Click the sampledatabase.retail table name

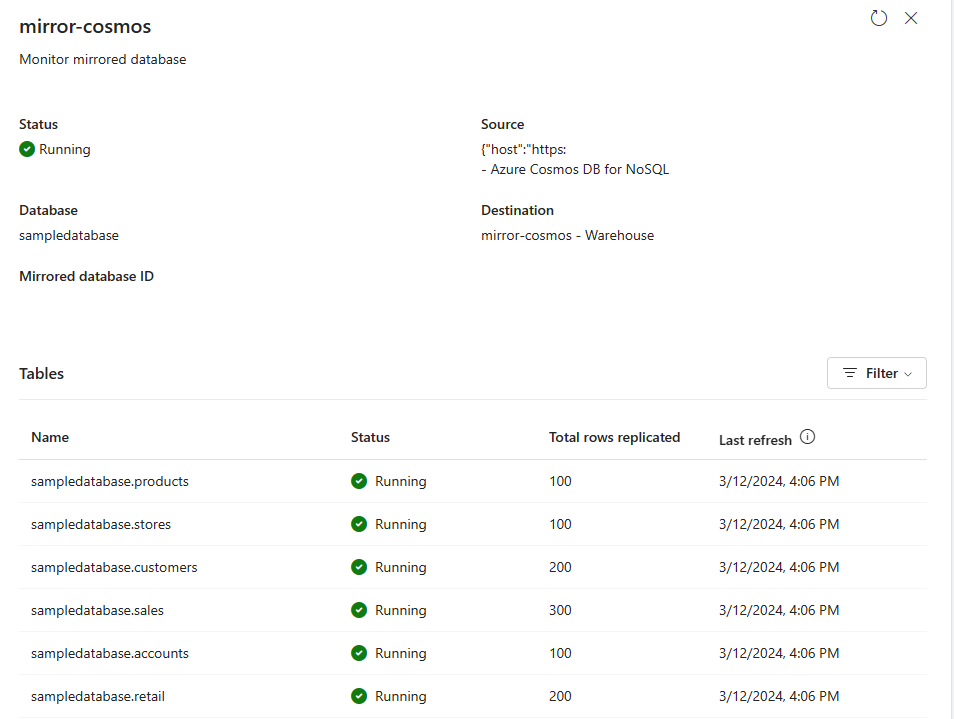[98, 696]
